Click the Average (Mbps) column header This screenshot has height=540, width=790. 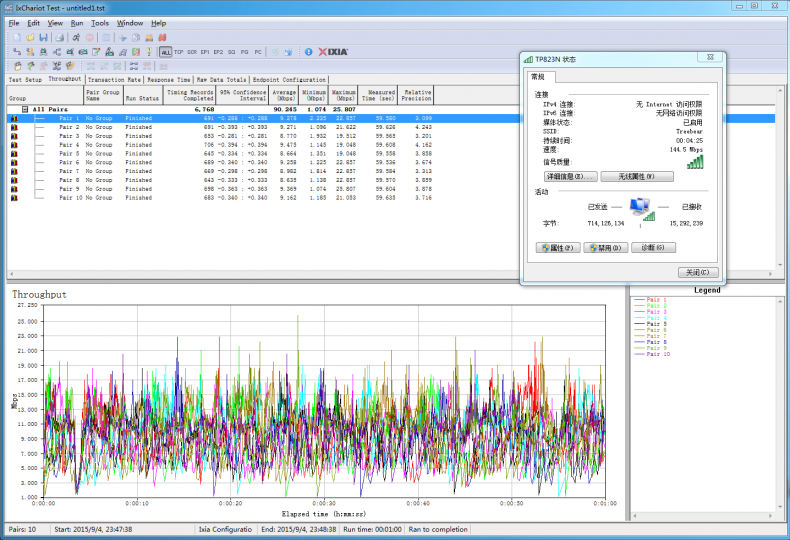[284, 95]
